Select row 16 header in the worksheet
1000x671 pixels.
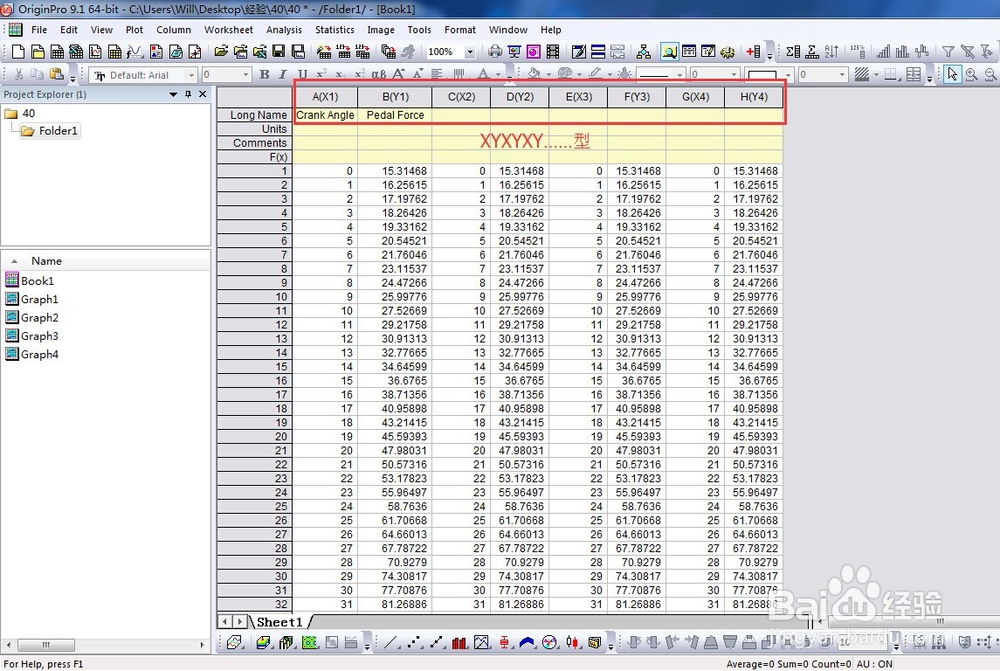pyautogui.click(x=254, y=381)
